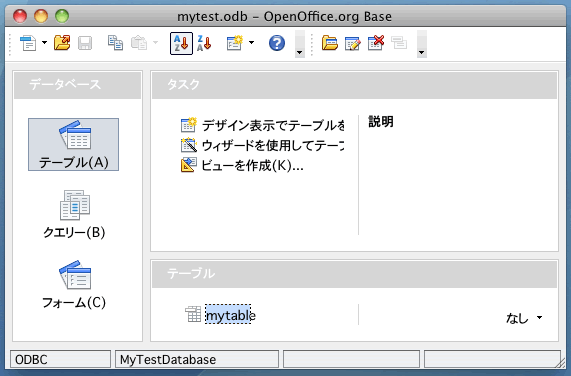The image size is (571, 376).
Task: Click the window resize grip corner
Action: tap(561, 363)
